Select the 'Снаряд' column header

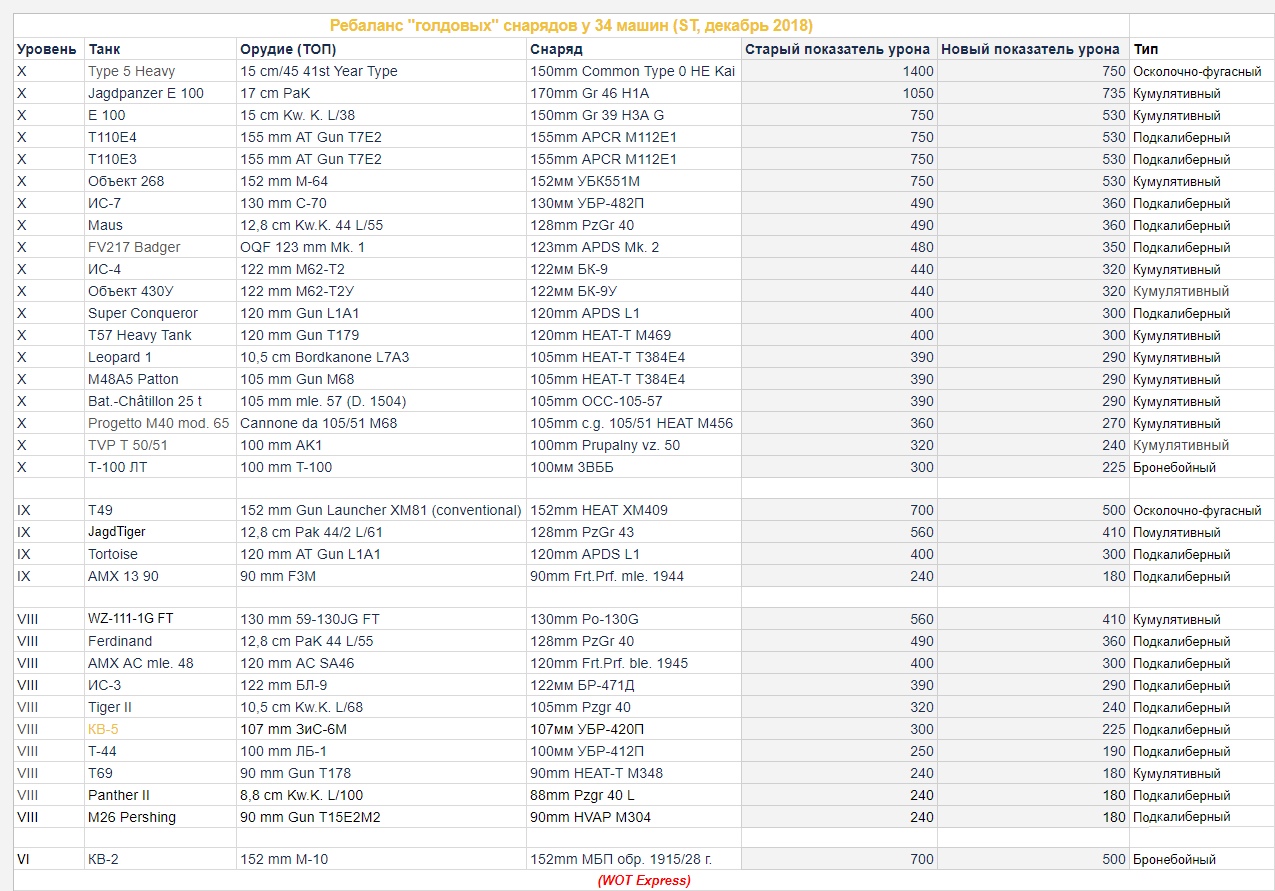pyautogui.click(x=557, y=49)
